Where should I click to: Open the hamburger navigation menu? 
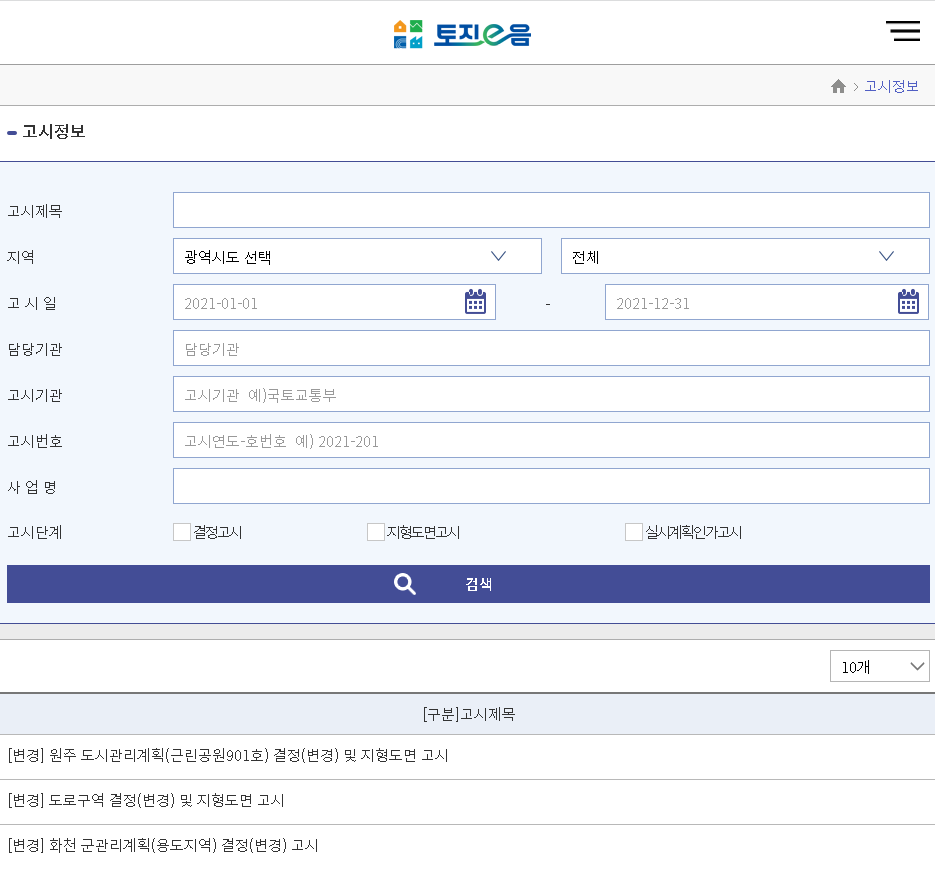click(x=903, y=31)
